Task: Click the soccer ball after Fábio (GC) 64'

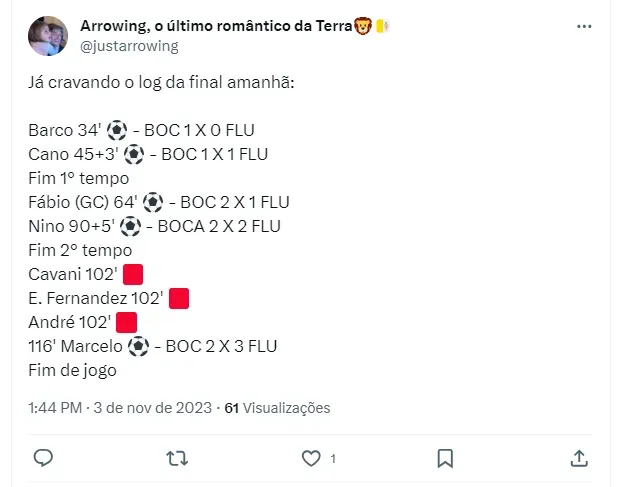Action: click(x=153, y=202)
